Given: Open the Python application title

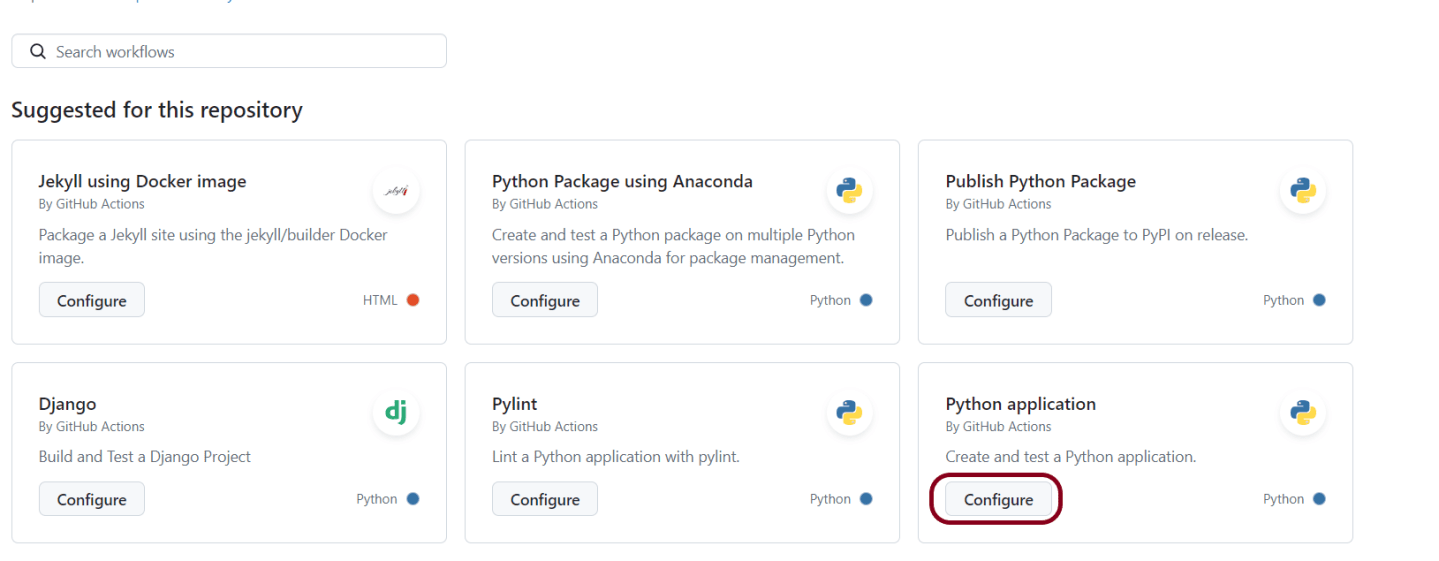Looking at the screenshot, I should click(x=1021, y=404).
